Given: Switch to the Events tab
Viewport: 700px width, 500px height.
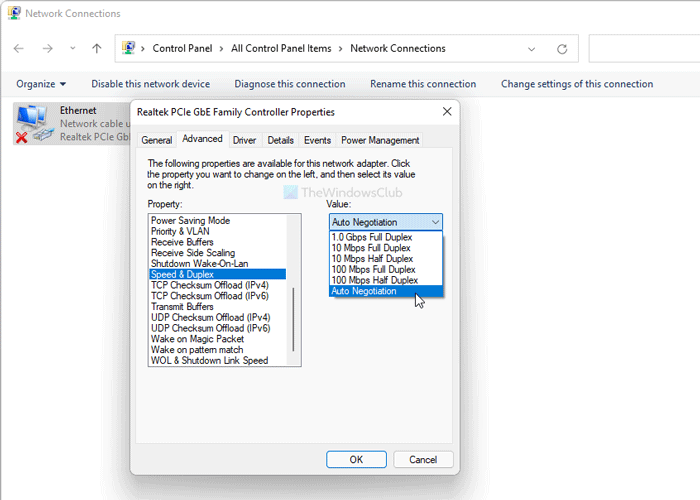Looking at the screenshot, I should point(317,140).
